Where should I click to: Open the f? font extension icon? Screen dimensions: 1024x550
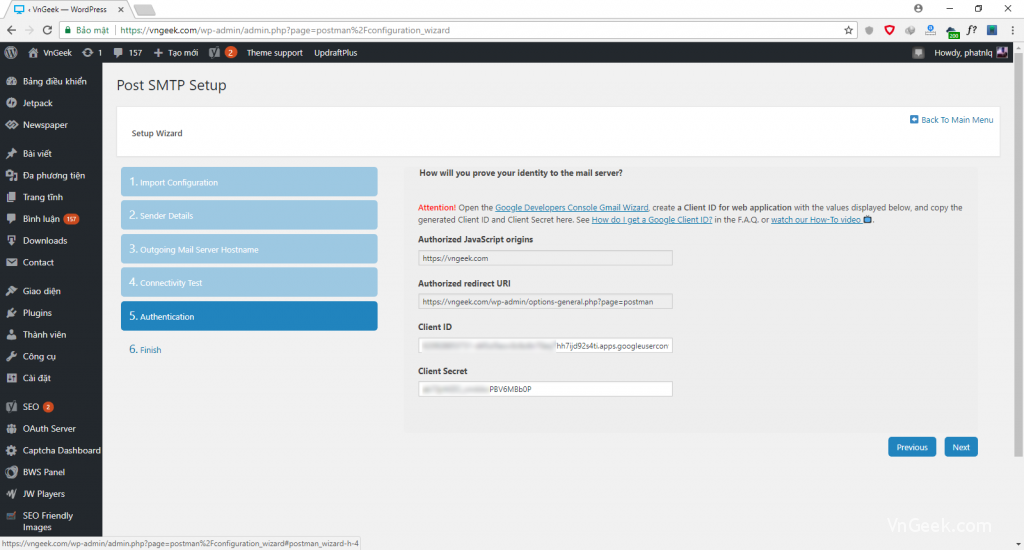coord(972,30)
